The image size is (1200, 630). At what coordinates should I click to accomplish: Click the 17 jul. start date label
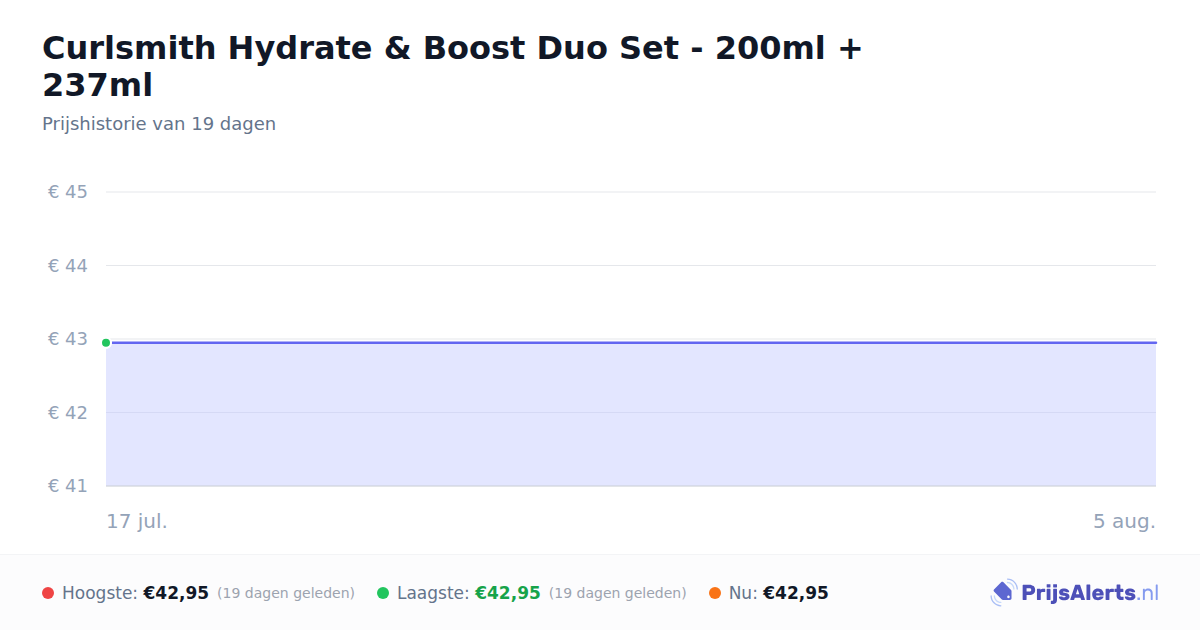(137, 521)
